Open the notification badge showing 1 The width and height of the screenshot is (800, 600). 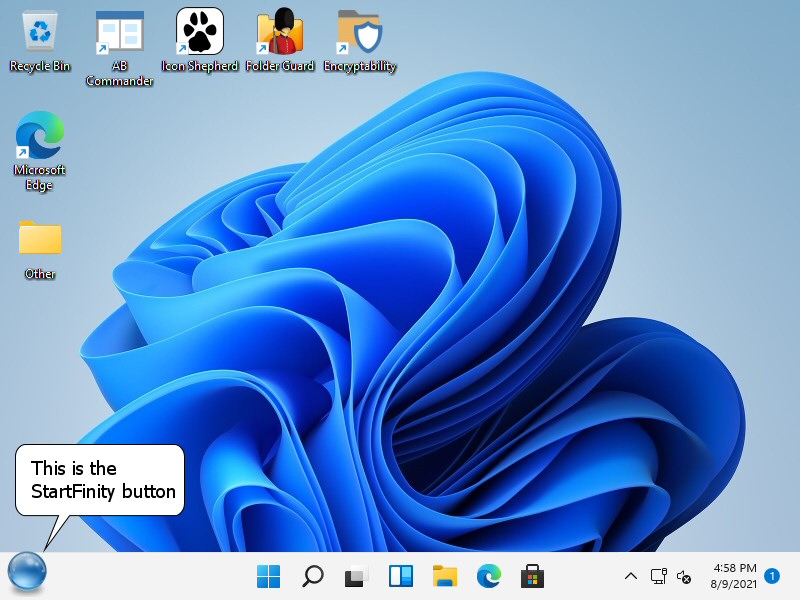point(772,576)
